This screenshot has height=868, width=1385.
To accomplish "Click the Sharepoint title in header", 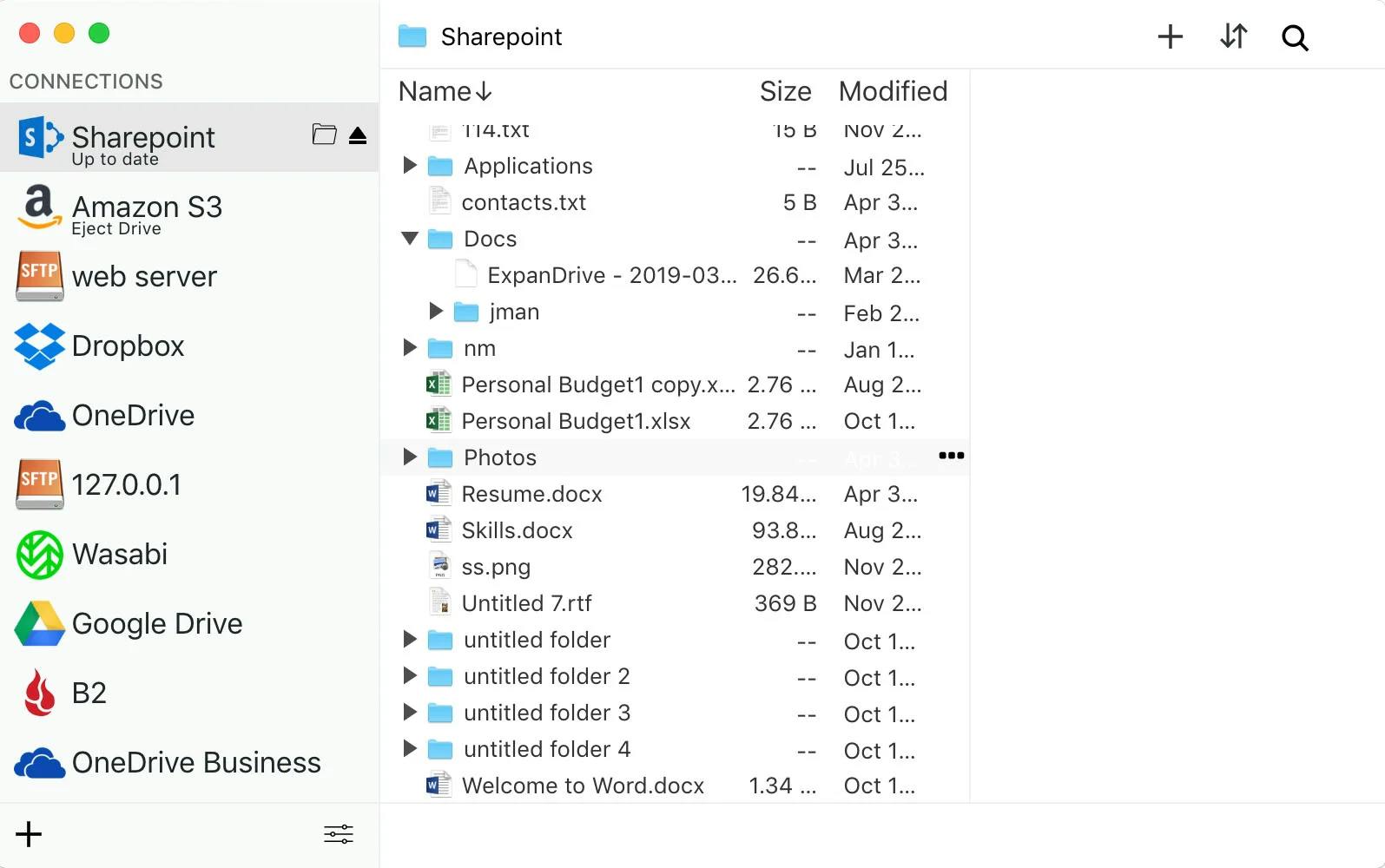I will 501,36.
